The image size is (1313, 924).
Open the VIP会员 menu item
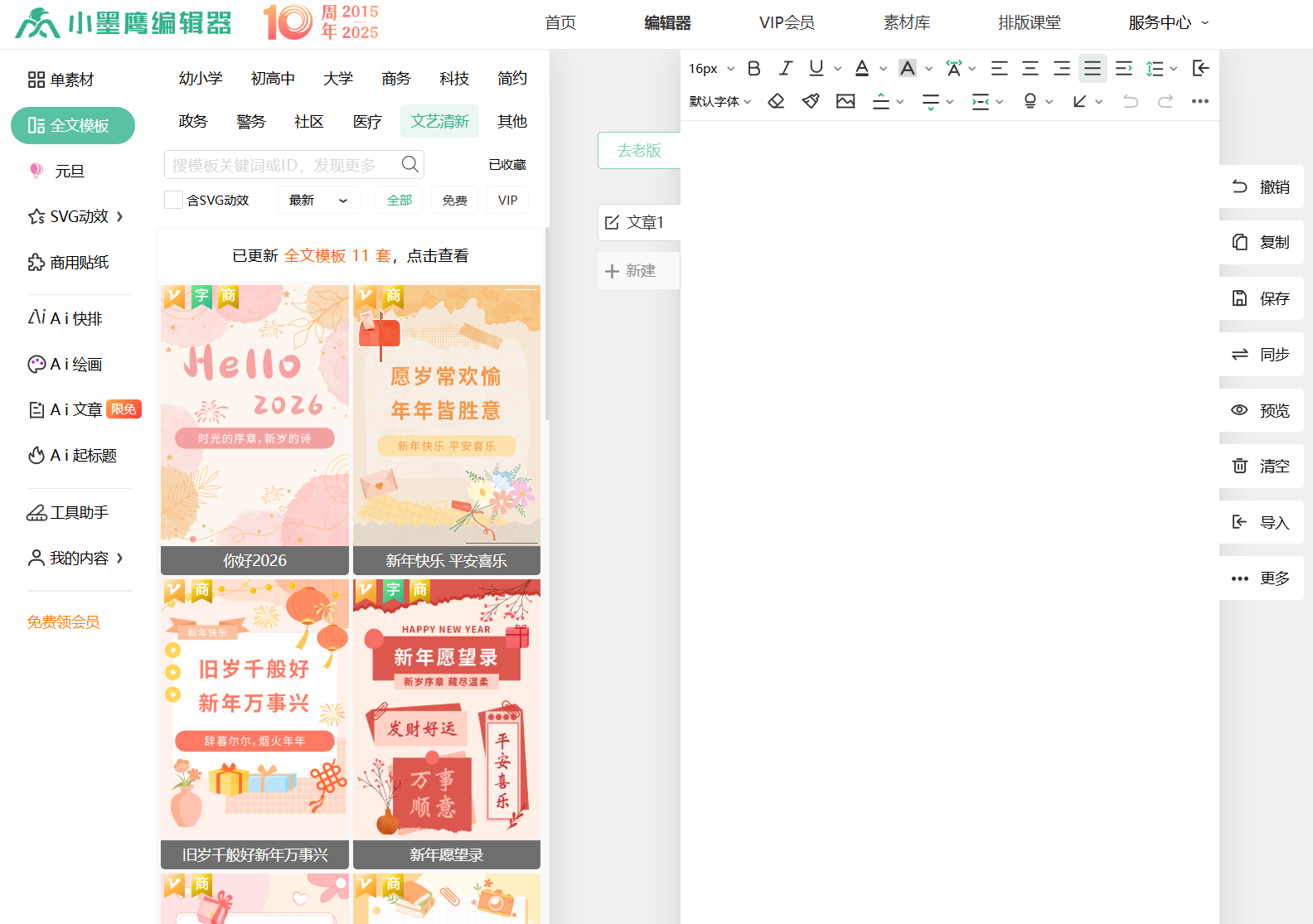[787, 23]
